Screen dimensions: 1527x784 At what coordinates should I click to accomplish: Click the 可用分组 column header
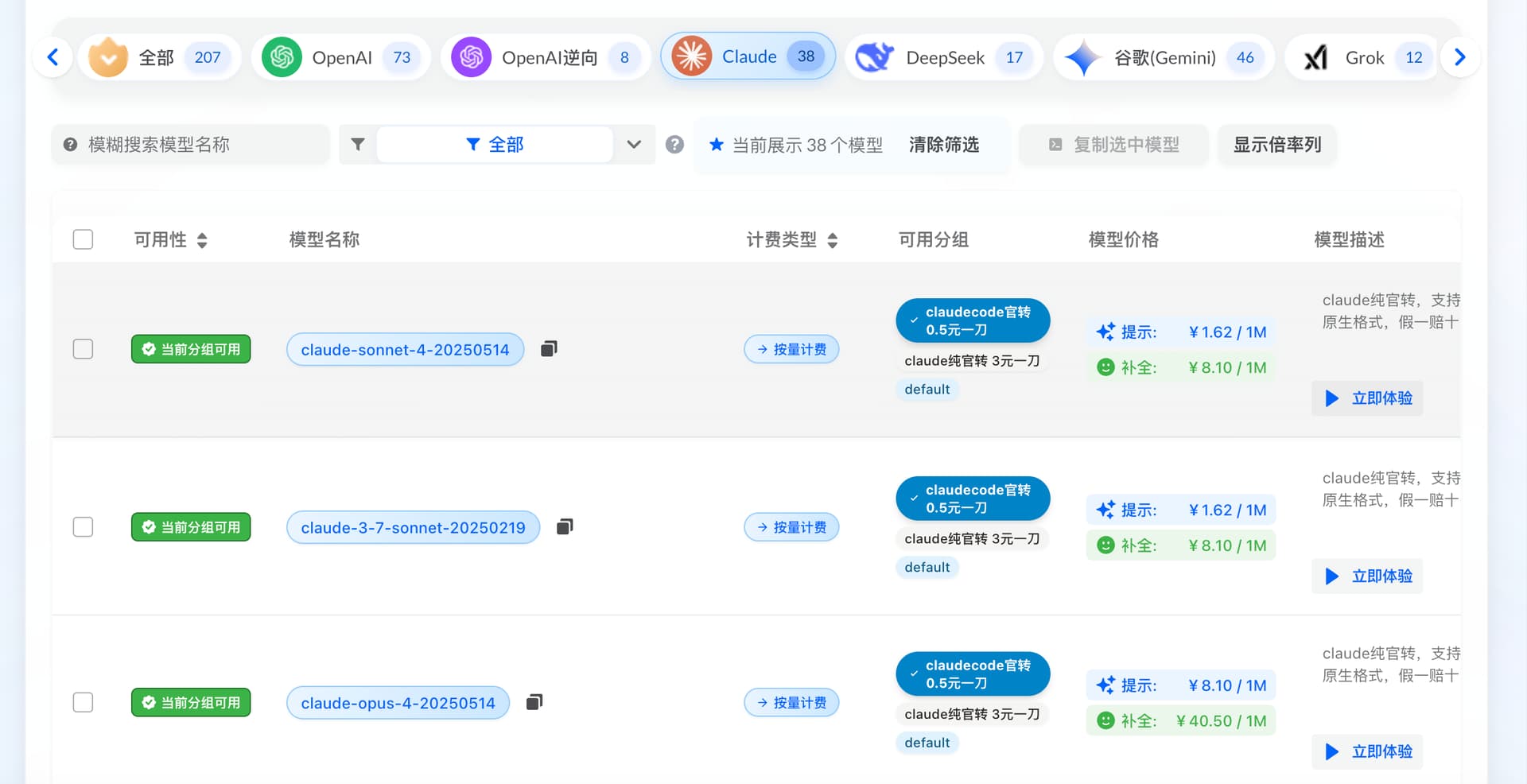(934, 240)
